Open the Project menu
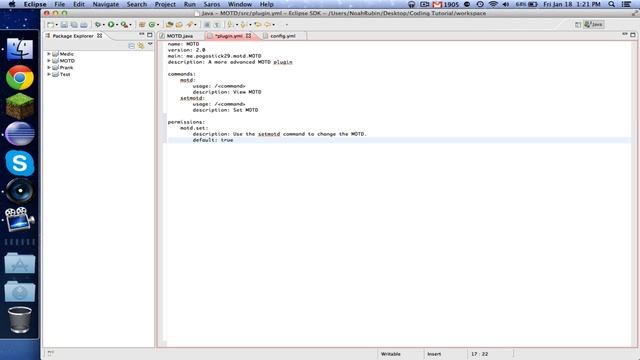This screenshot has height=360, width=640. pos(165,4)
